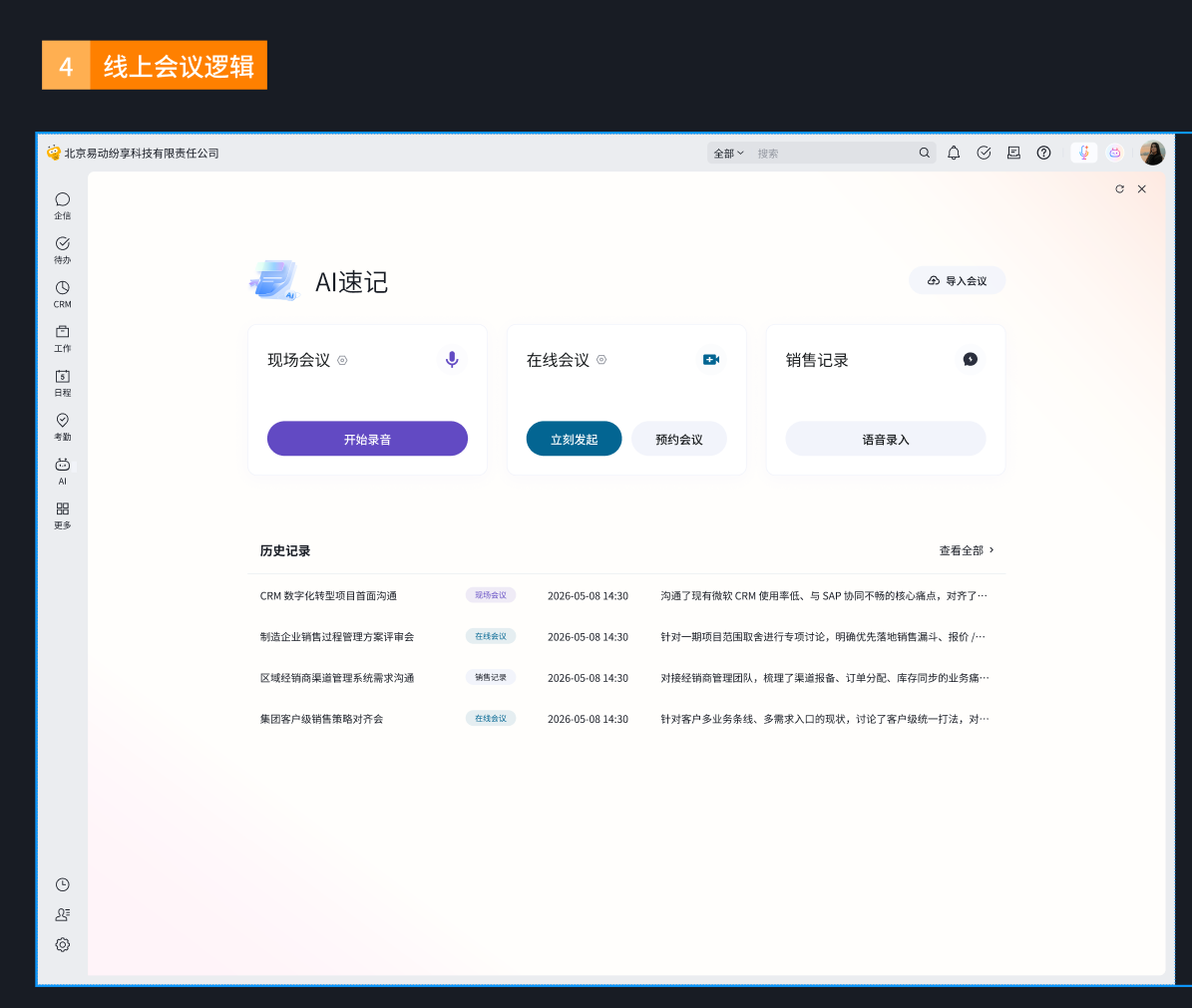1192x1008 pixels.
Task: Click the colorful microphone icon in top bar
Action: 1083,153
